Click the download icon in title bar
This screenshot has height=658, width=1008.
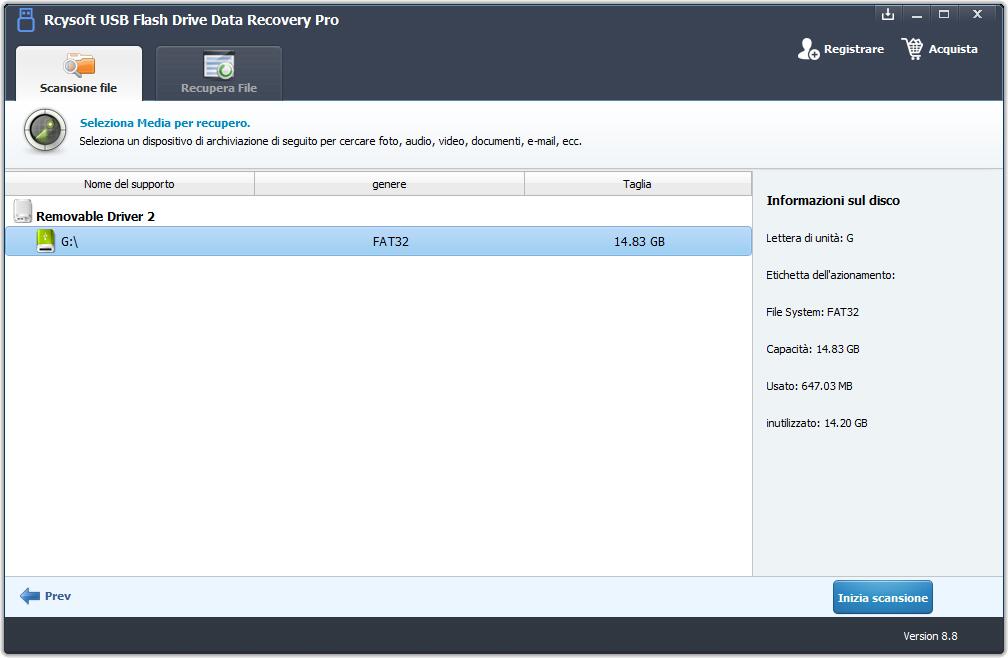[x=887, y=14]
